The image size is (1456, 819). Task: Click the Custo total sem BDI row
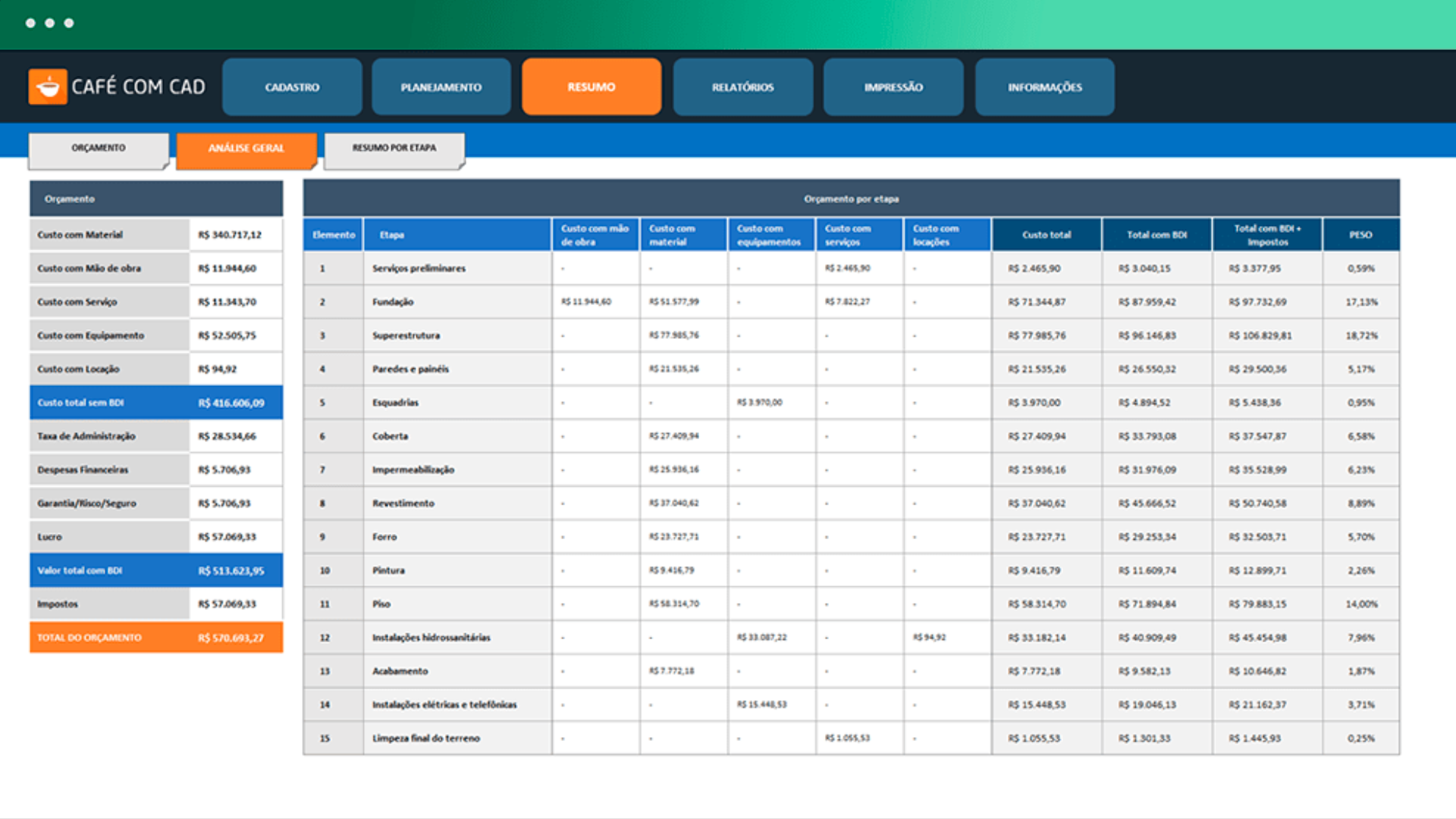point(156,403)
